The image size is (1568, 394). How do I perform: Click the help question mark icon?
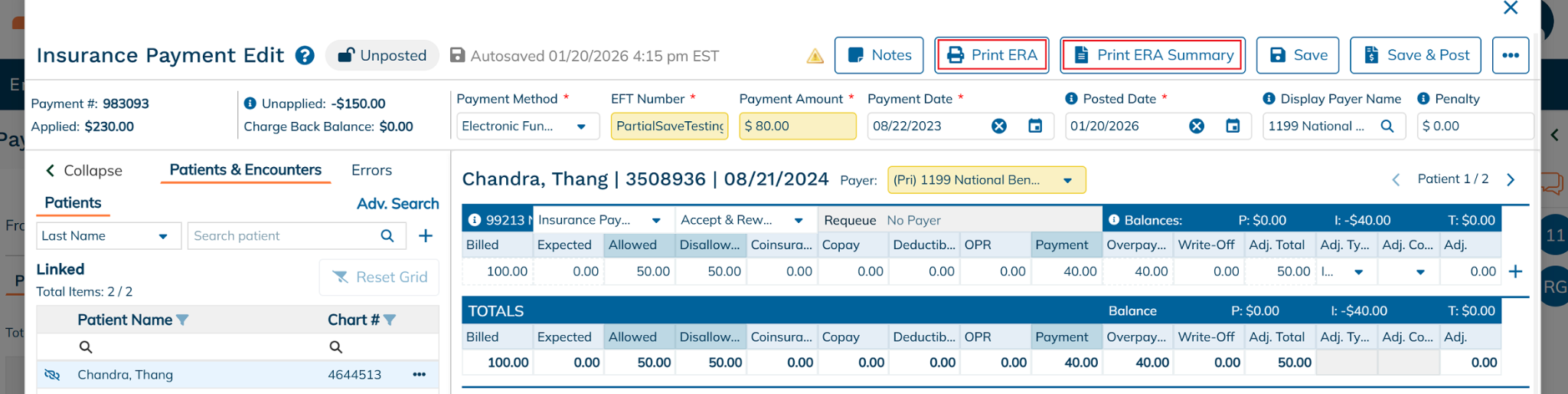305,55
